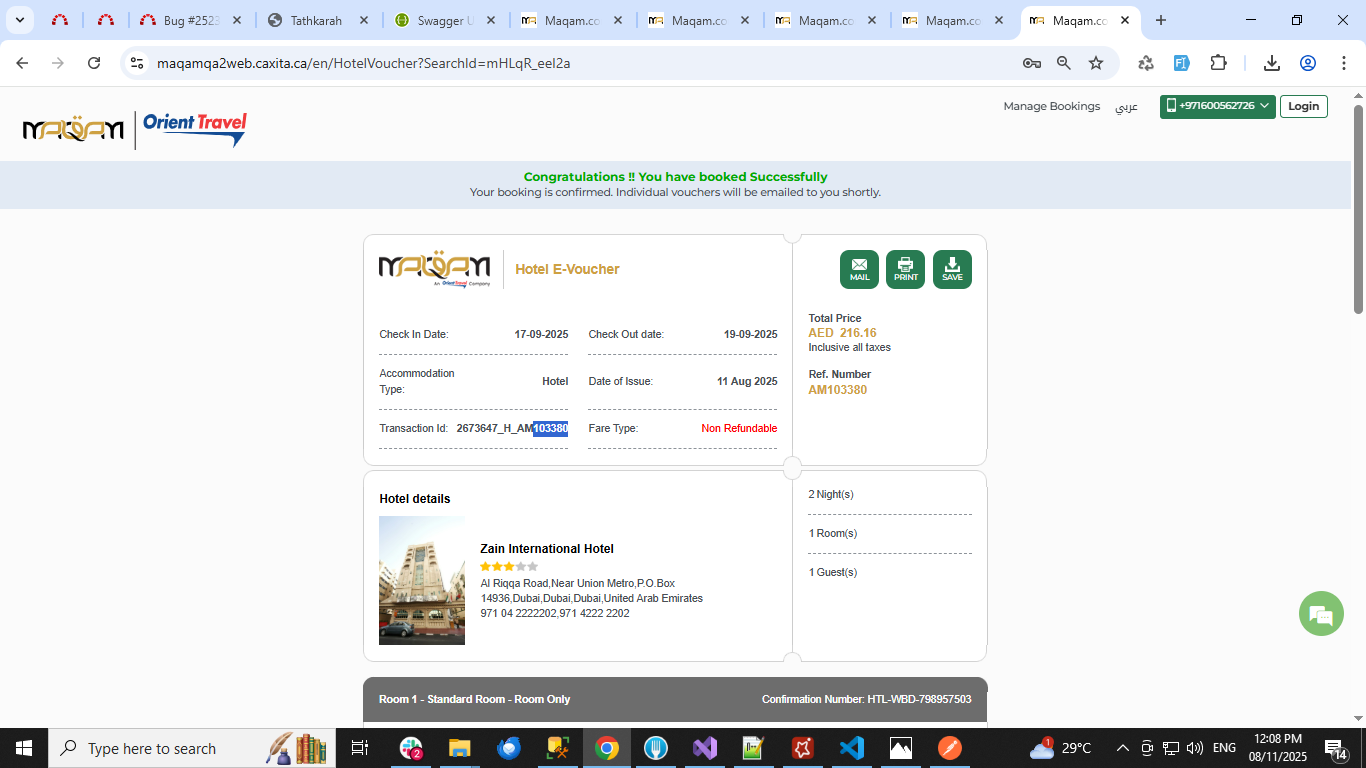The image size is (1366, 768).
Task: Switch language to Arabic عربي
Action: pyautogui.click(x=1127, y=106)
